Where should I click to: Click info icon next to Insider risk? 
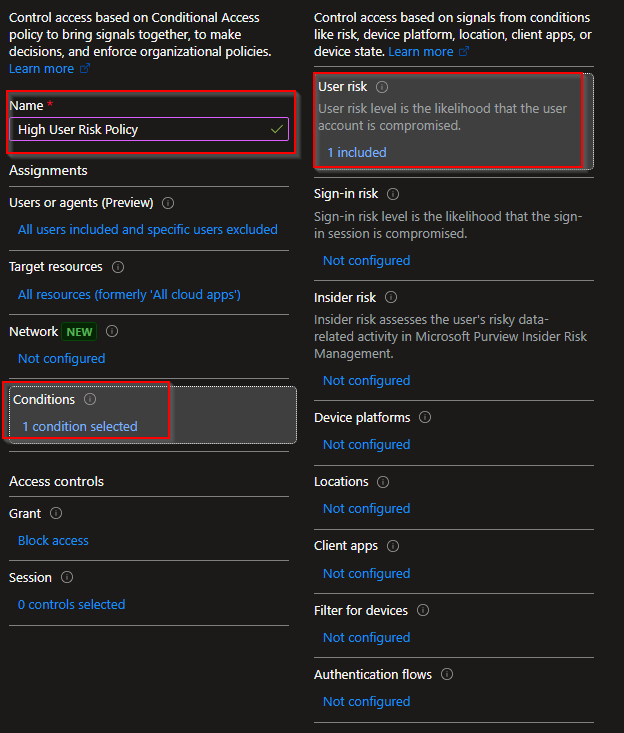tap(391, 298)
